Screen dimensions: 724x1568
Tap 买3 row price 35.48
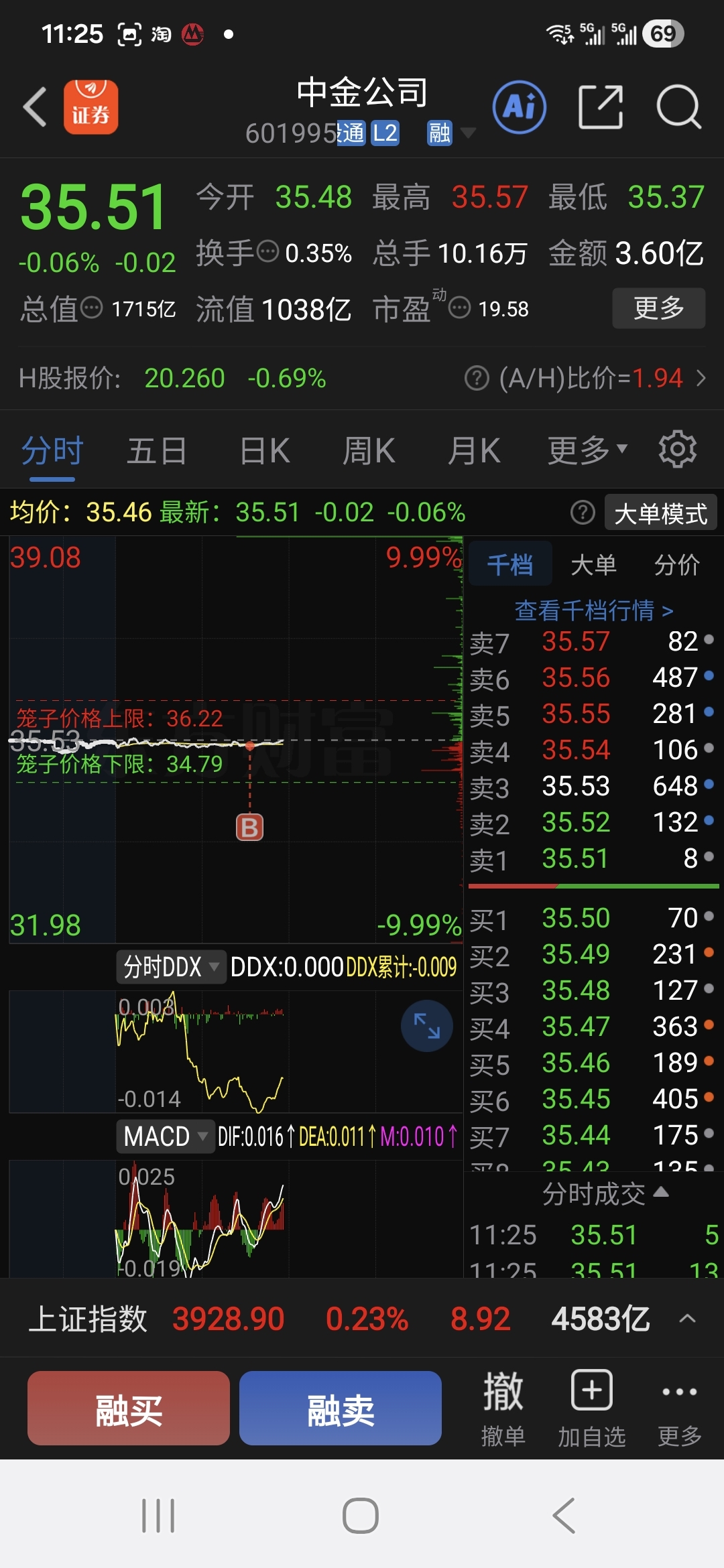[576, 990]
